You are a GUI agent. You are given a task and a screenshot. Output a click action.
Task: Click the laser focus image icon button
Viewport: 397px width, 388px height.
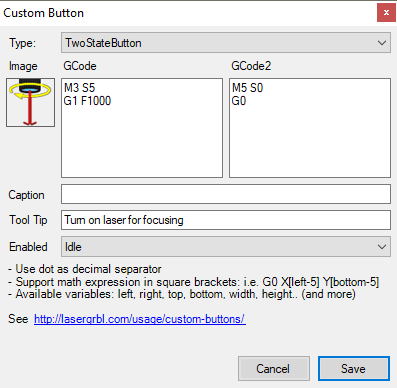coord(30,103)
